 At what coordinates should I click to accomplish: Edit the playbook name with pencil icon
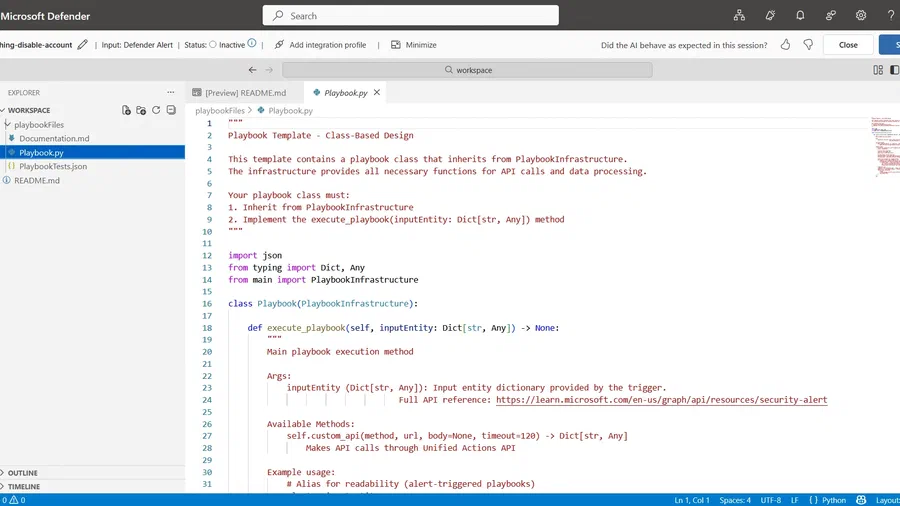point(83,45)
